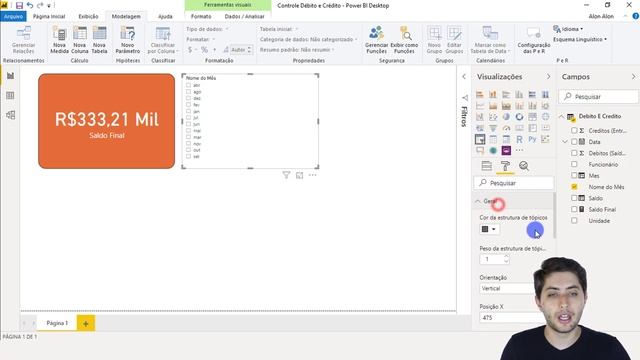Click the Nova Coluna ribbon icon
Screen dimensions: 640x360
(x=80, y=40)
